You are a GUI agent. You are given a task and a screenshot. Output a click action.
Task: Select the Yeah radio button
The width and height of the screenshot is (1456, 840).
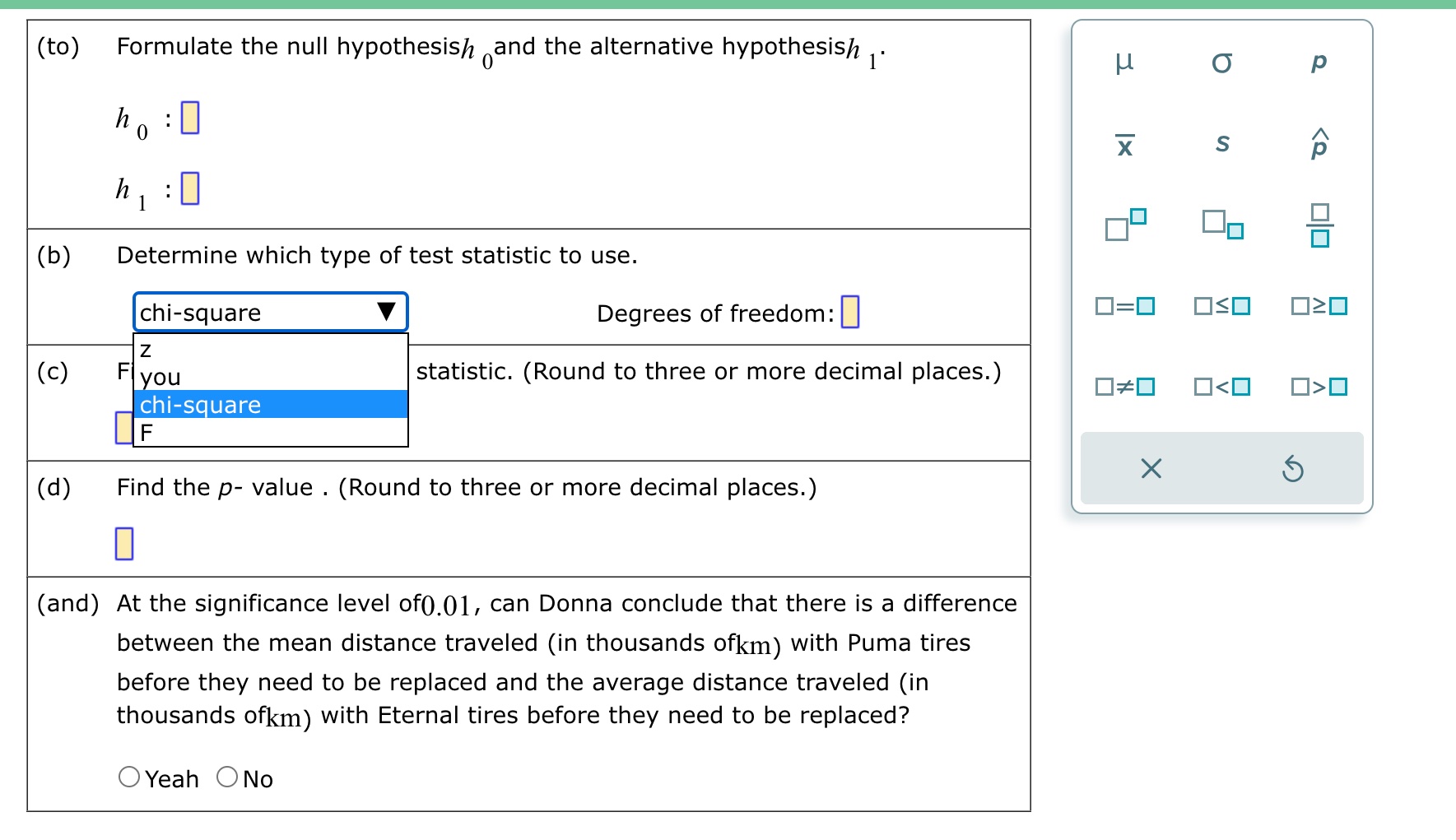(128, 776)
